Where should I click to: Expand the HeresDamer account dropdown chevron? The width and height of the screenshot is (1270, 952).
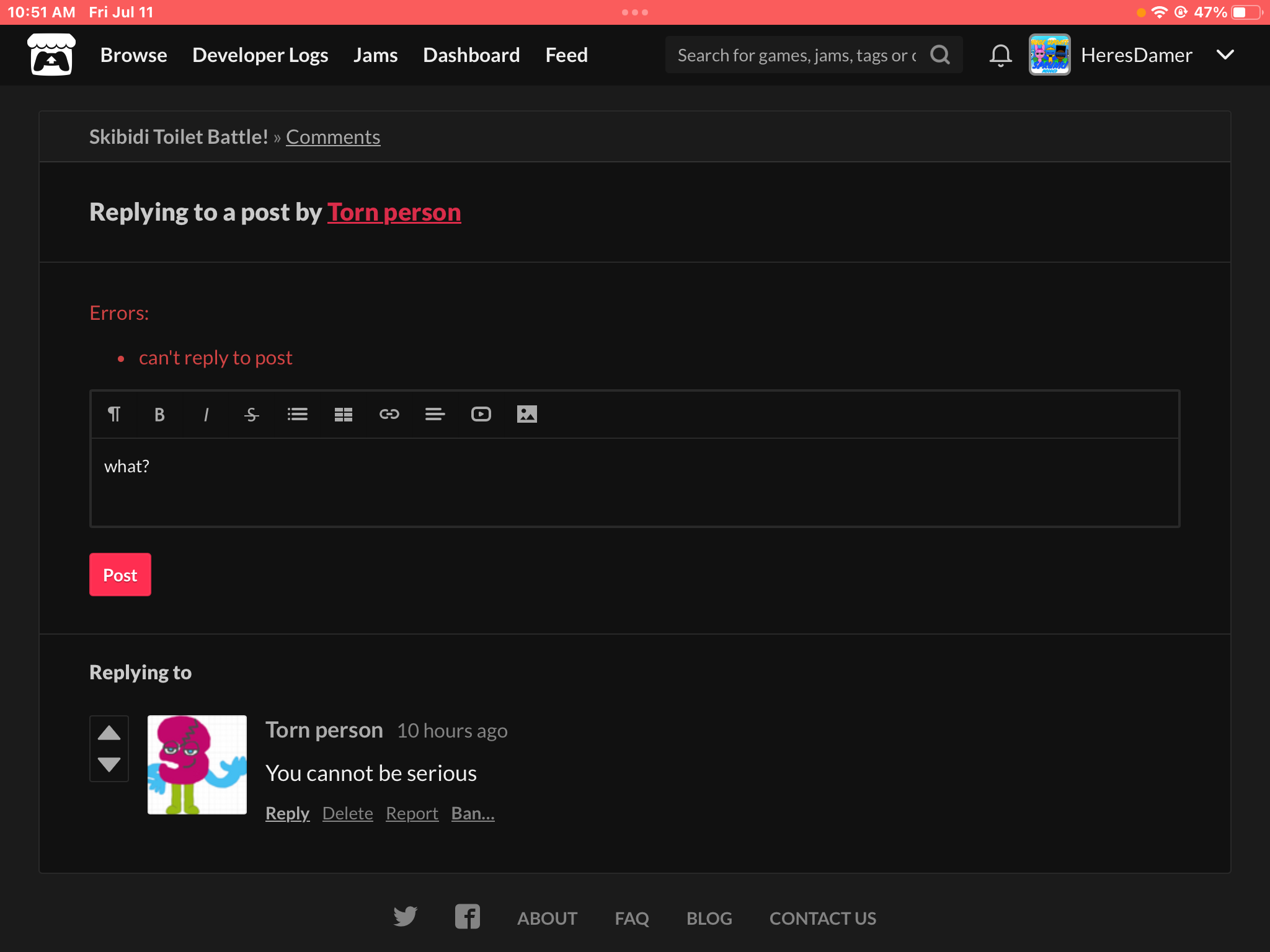(1225, 55)
